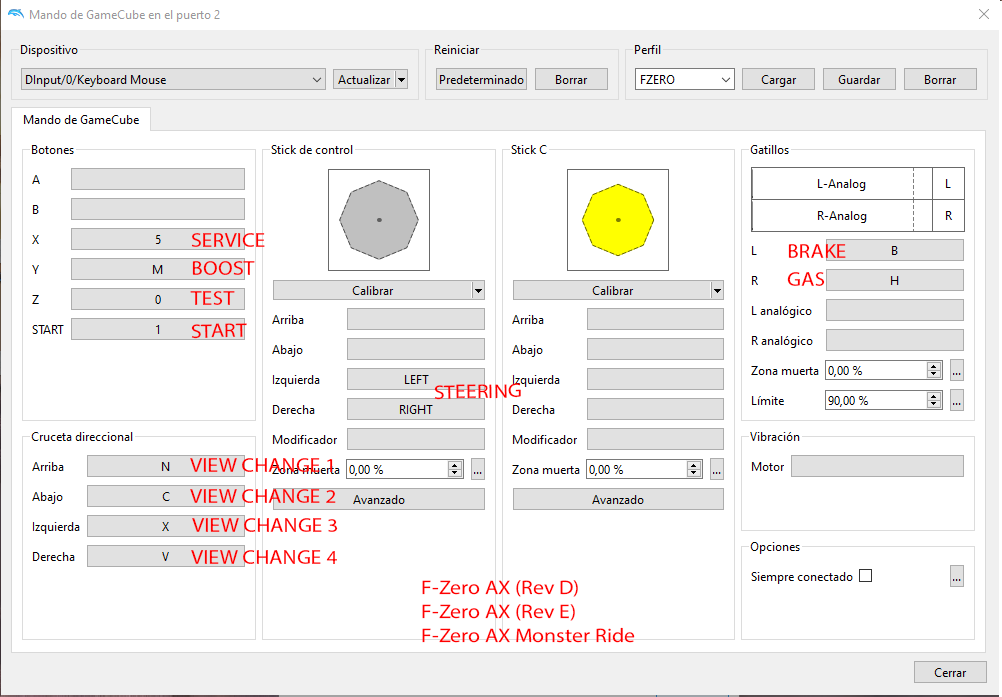Click the Vibración Motor mapping field

tap(877, 466)
